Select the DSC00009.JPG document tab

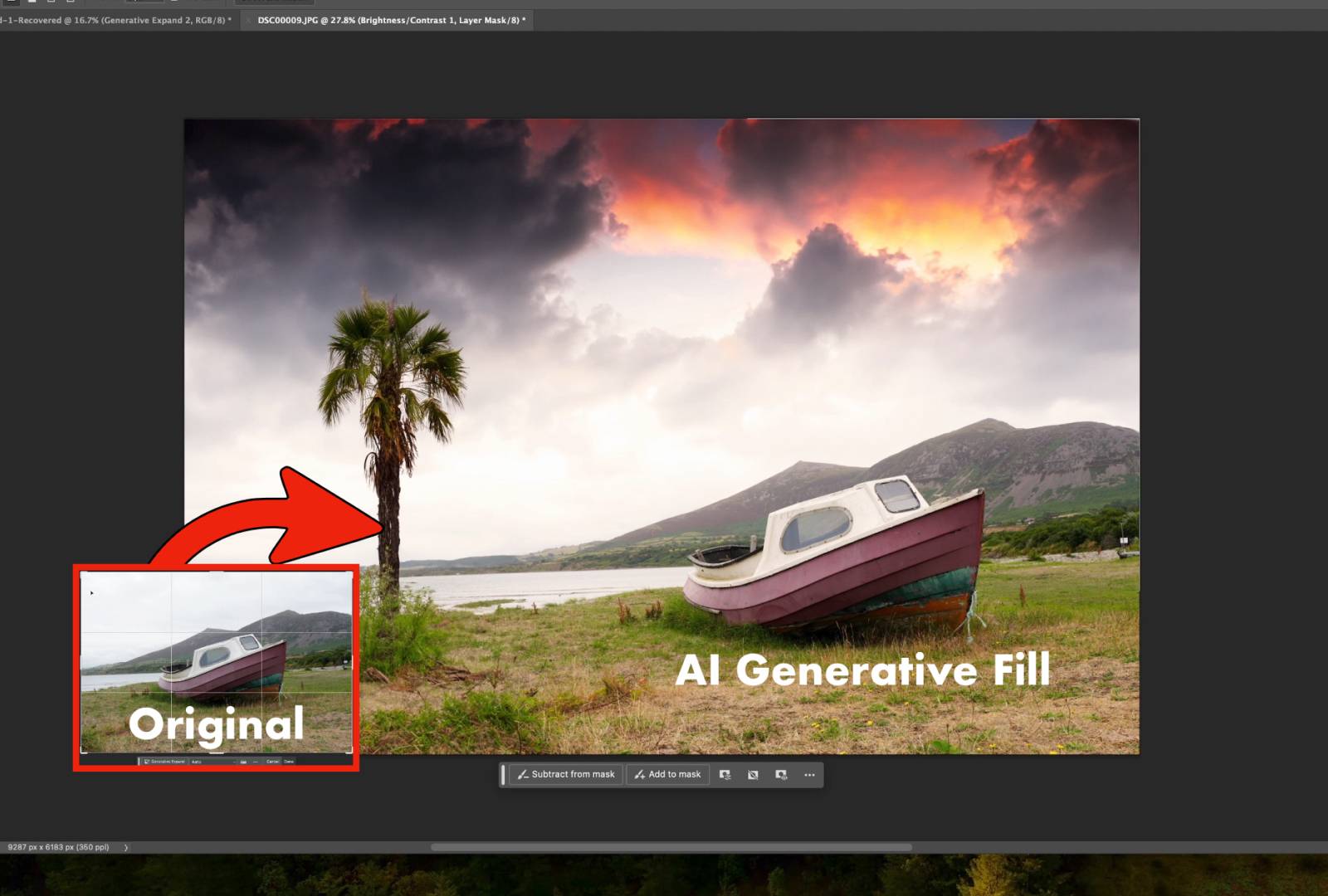coord(391,20)
